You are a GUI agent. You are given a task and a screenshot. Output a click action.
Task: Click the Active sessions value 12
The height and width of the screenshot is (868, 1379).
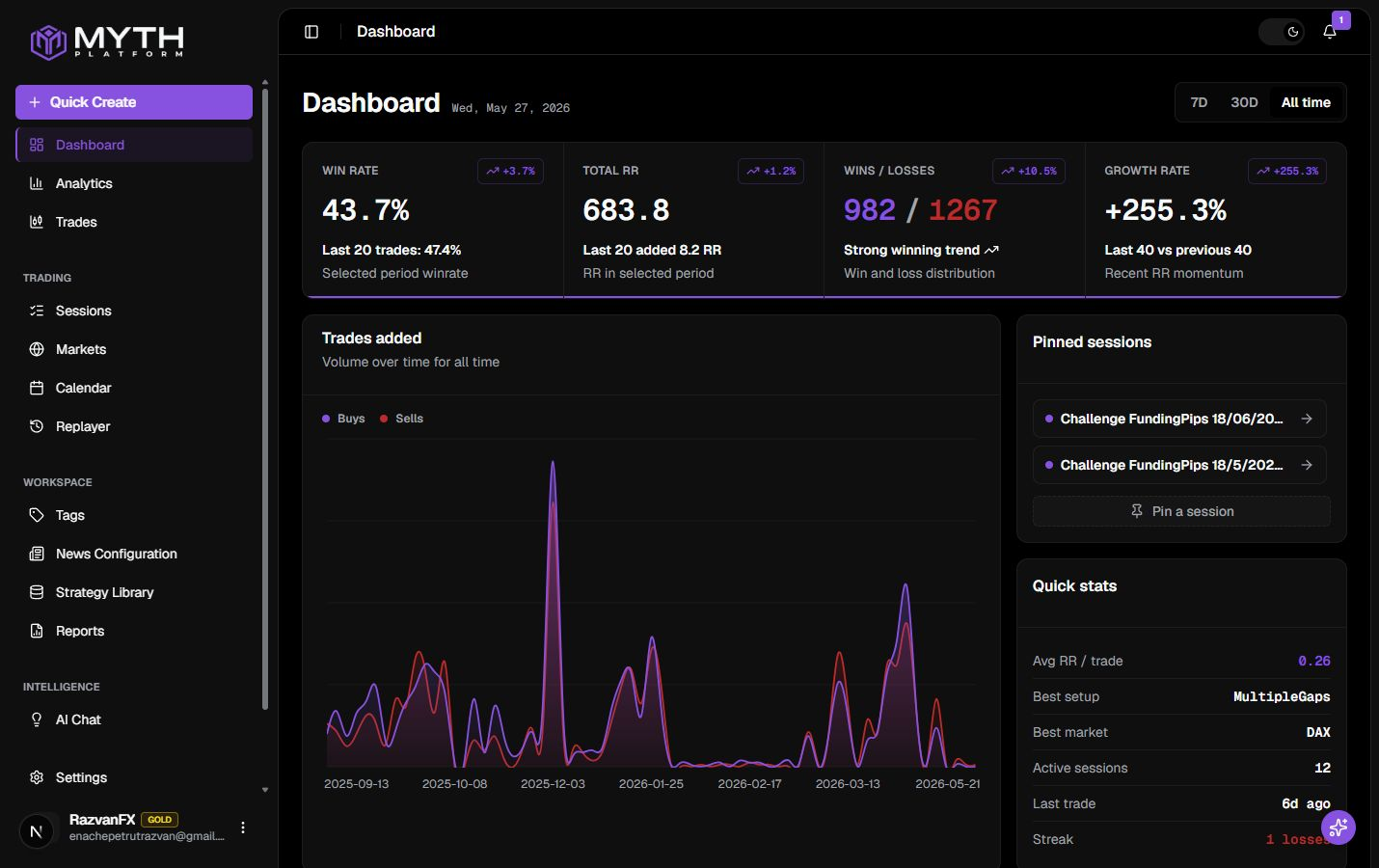[1322, 768]
